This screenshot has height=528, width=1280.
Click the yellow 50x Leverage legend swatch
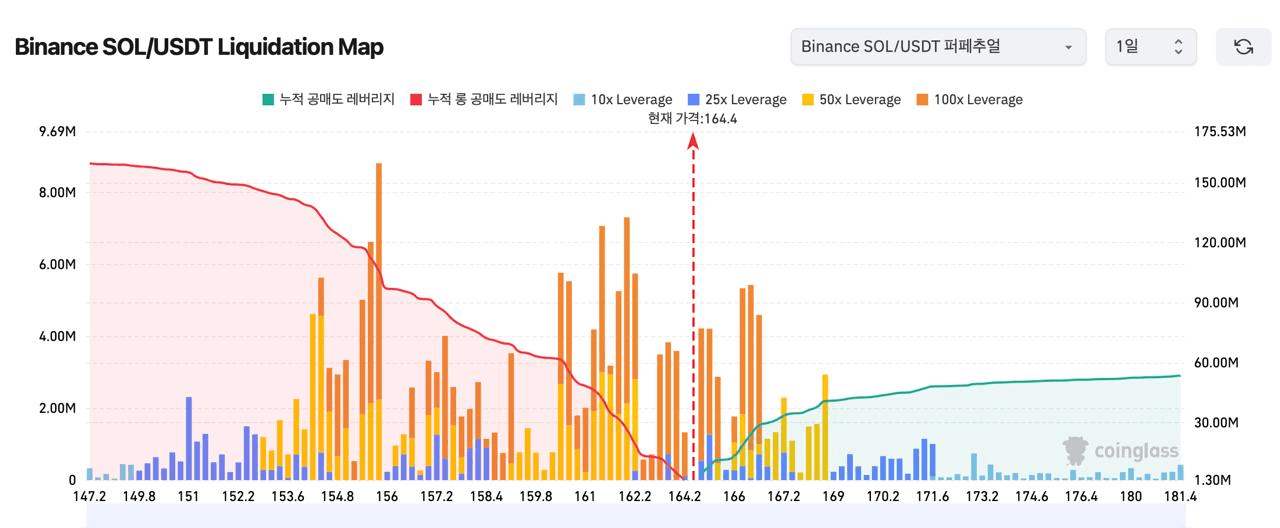pos(808,99)
